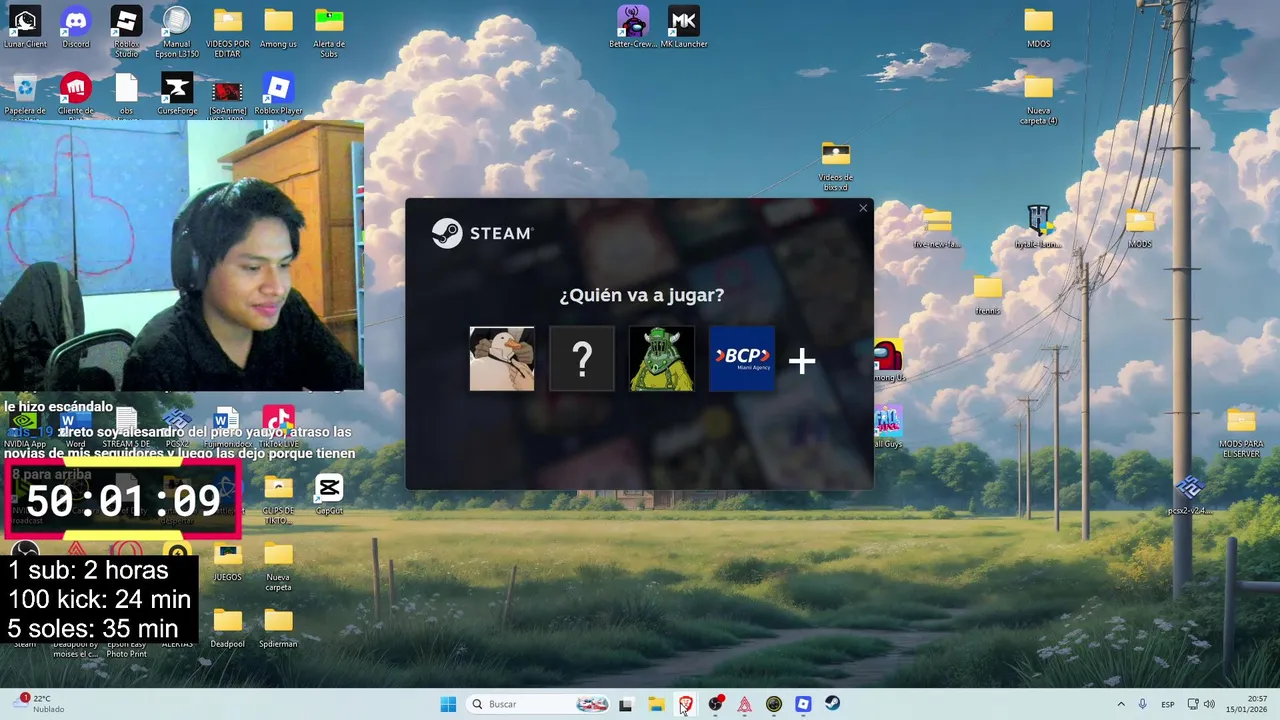Open the Alerta de Subs folder
This screenshot has width=1280, height=720.
tap(329, 31)
